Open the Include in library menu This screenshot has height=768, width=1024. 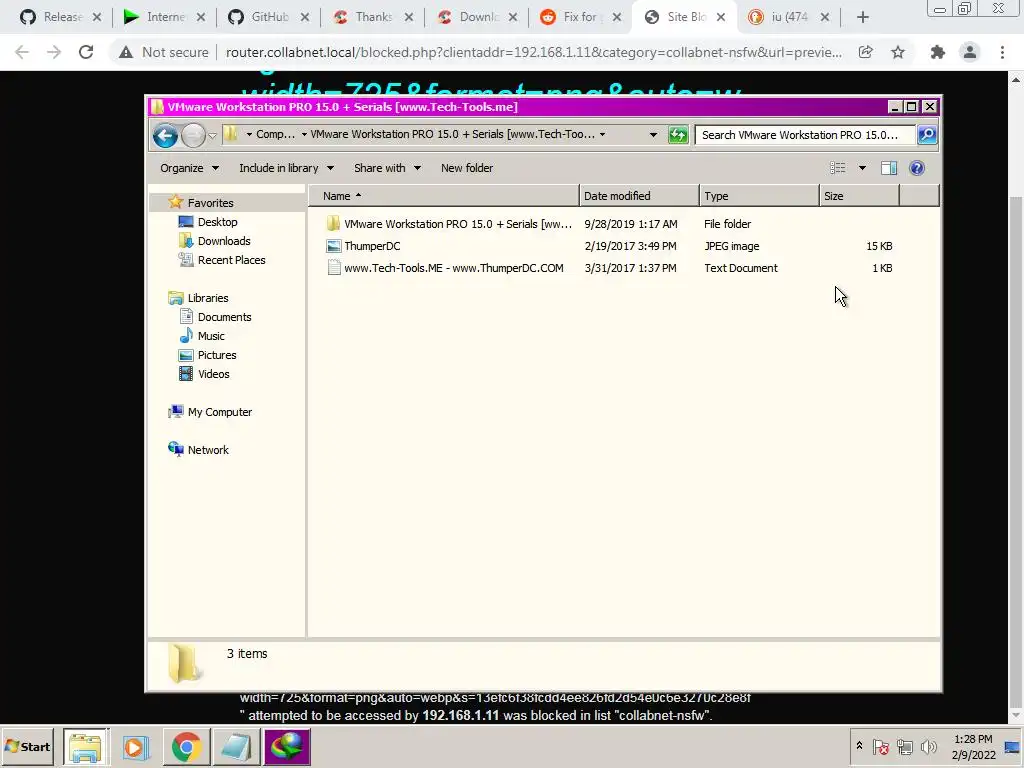pos(286,168)
